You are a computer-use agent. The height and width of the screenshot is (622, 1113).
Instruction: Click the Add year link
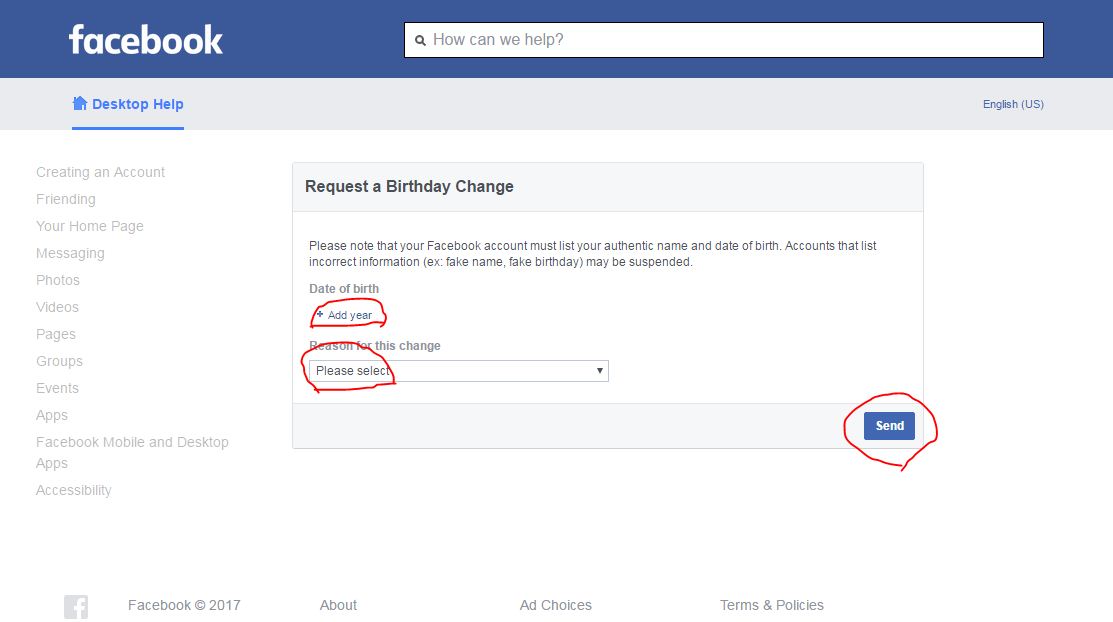pos(350,315)
